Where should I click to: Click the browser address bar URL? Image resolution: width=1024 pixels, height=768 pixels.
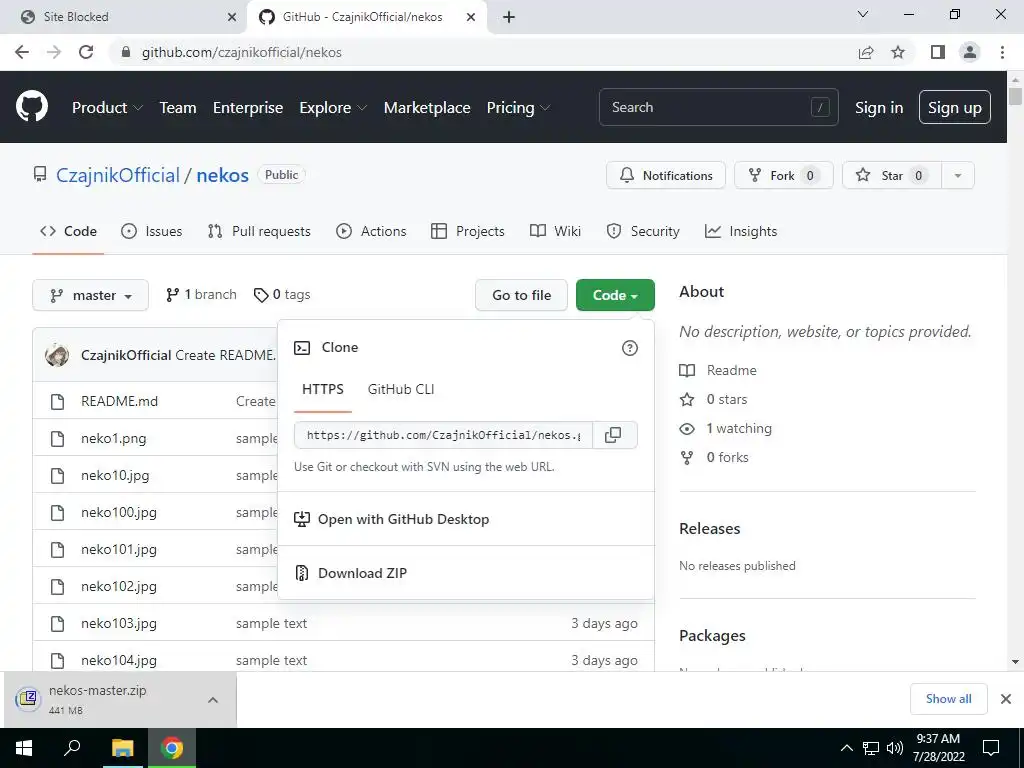click(x=242, y=52)
